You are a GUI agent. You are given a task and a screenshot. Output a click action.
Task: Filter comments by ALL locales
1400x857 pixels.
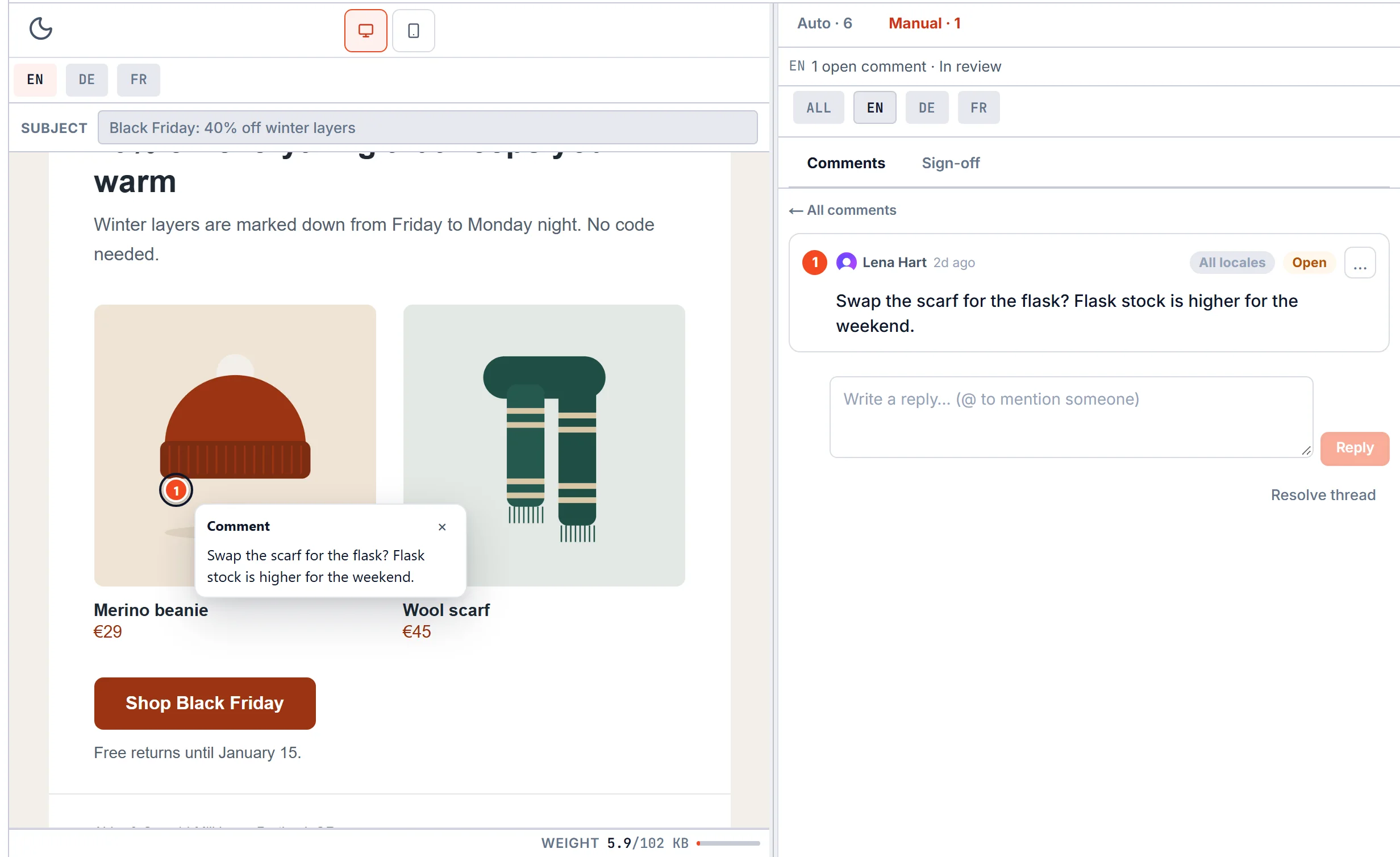click(818, 107)
